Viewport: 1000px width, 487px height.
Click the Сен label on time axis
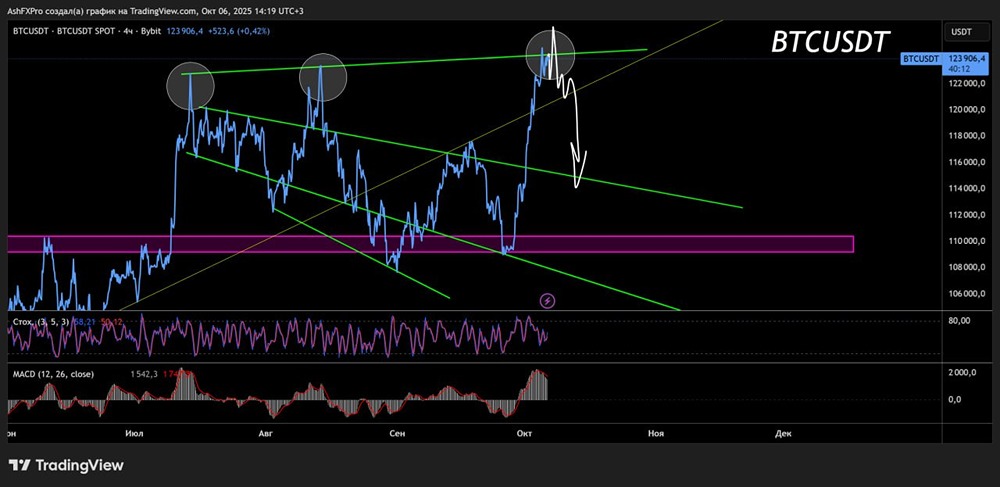click(x=397, y=433)
